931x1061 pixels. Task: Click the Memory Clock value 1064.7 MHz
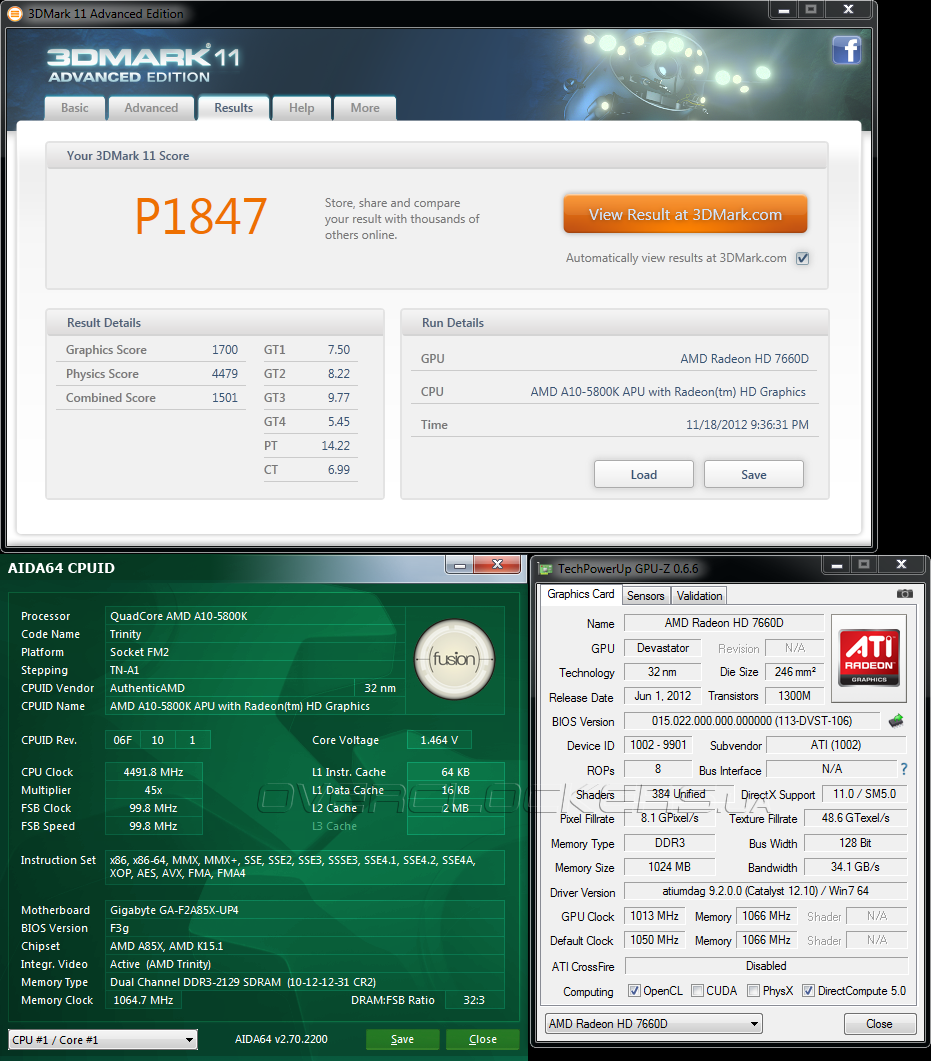(x=143, y=1000)
